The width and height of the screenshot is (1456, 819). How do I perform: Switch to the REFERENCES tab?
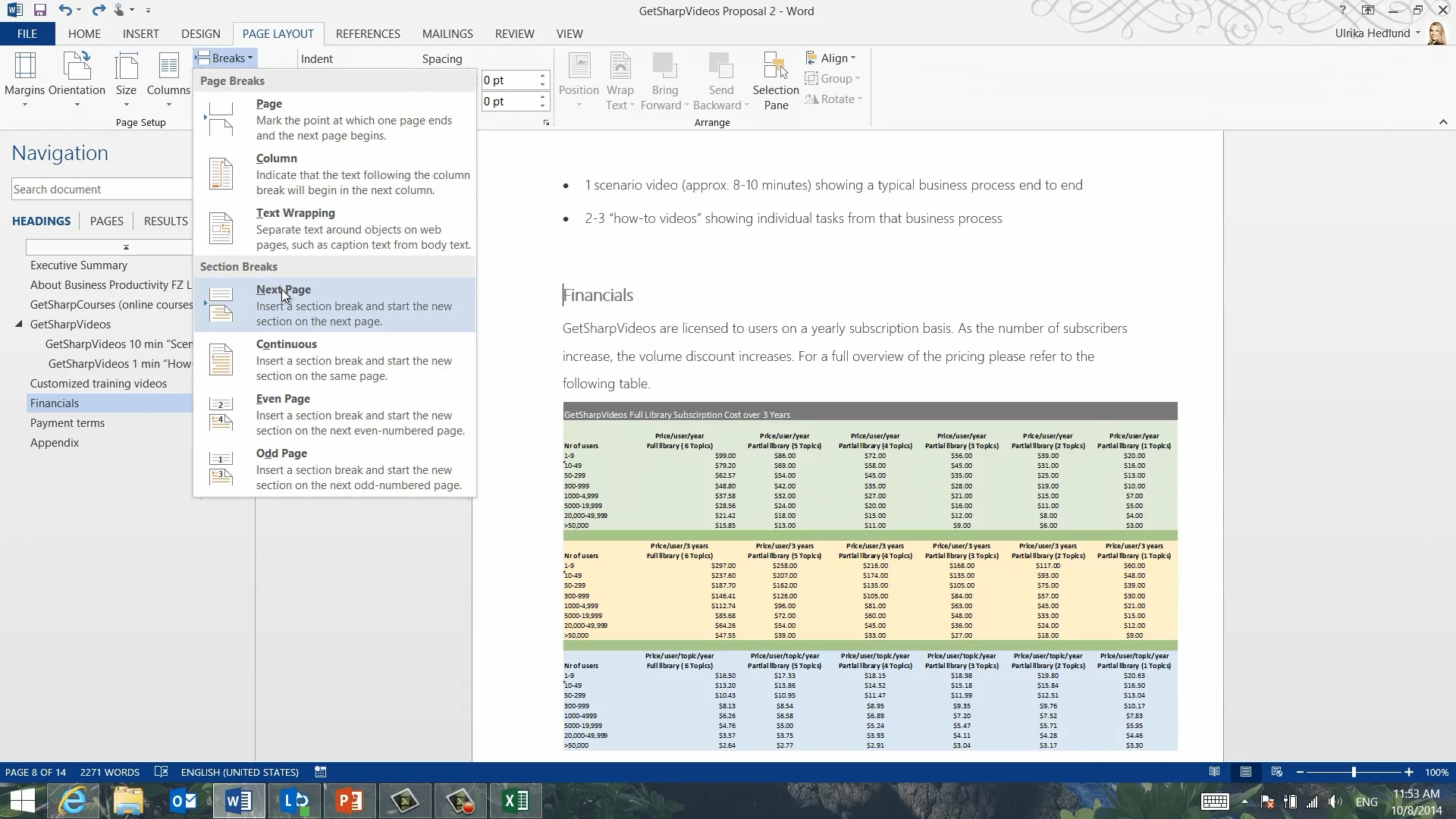pos(368,34)
